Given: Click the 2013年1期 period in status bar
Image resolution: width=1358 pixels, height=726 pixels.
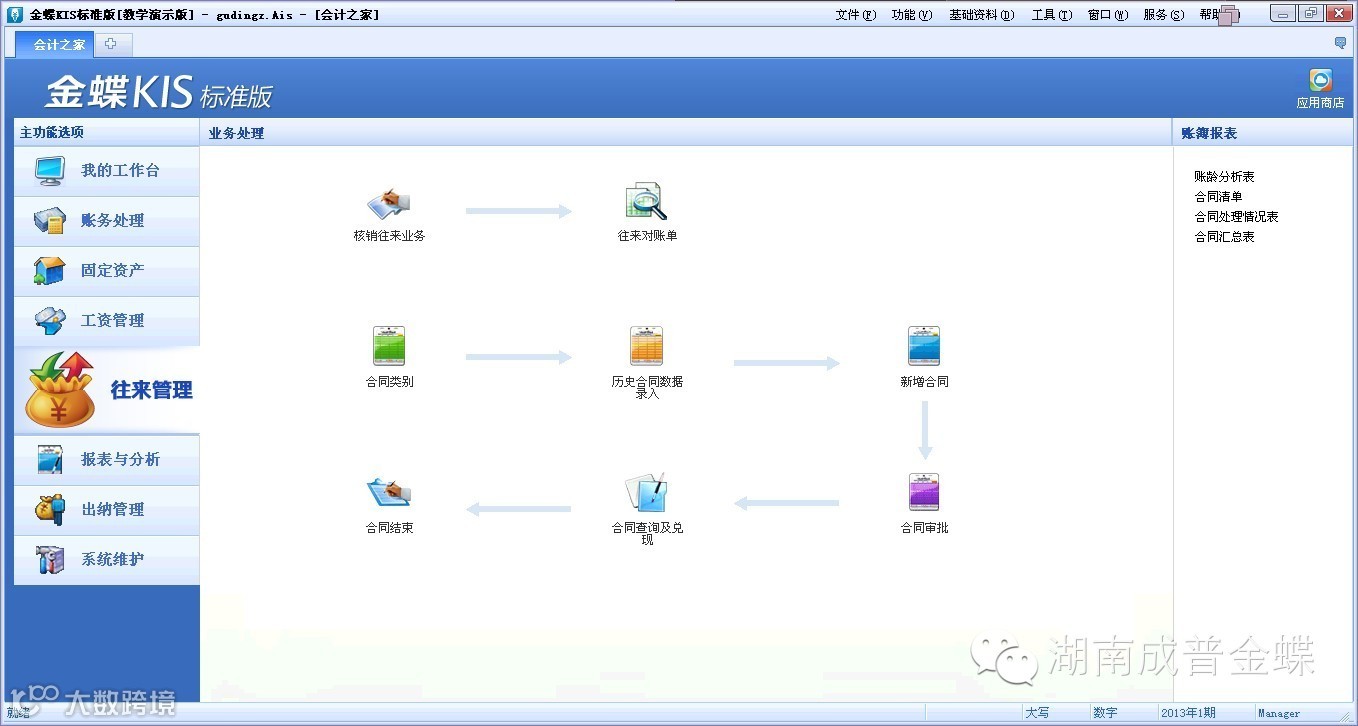Looking at the screenshot, I should (x=1188, y=713).
